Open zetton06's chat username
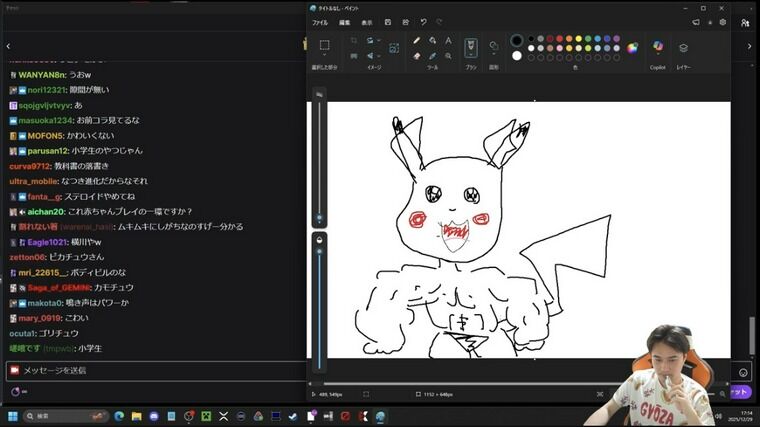 point(27,257)
